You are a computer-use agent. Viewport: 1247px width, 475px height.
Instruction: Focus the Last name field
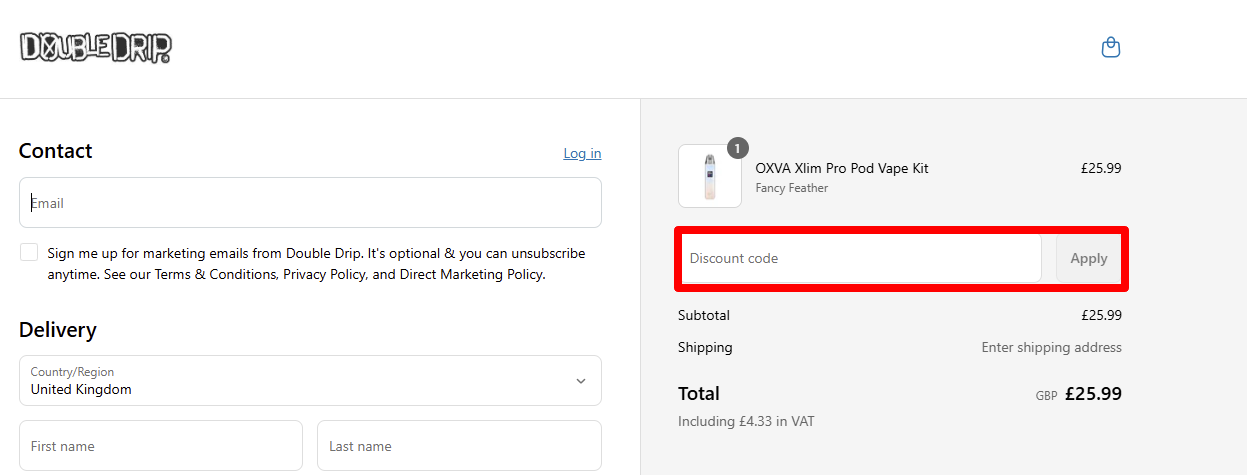(x=459, y=446)
